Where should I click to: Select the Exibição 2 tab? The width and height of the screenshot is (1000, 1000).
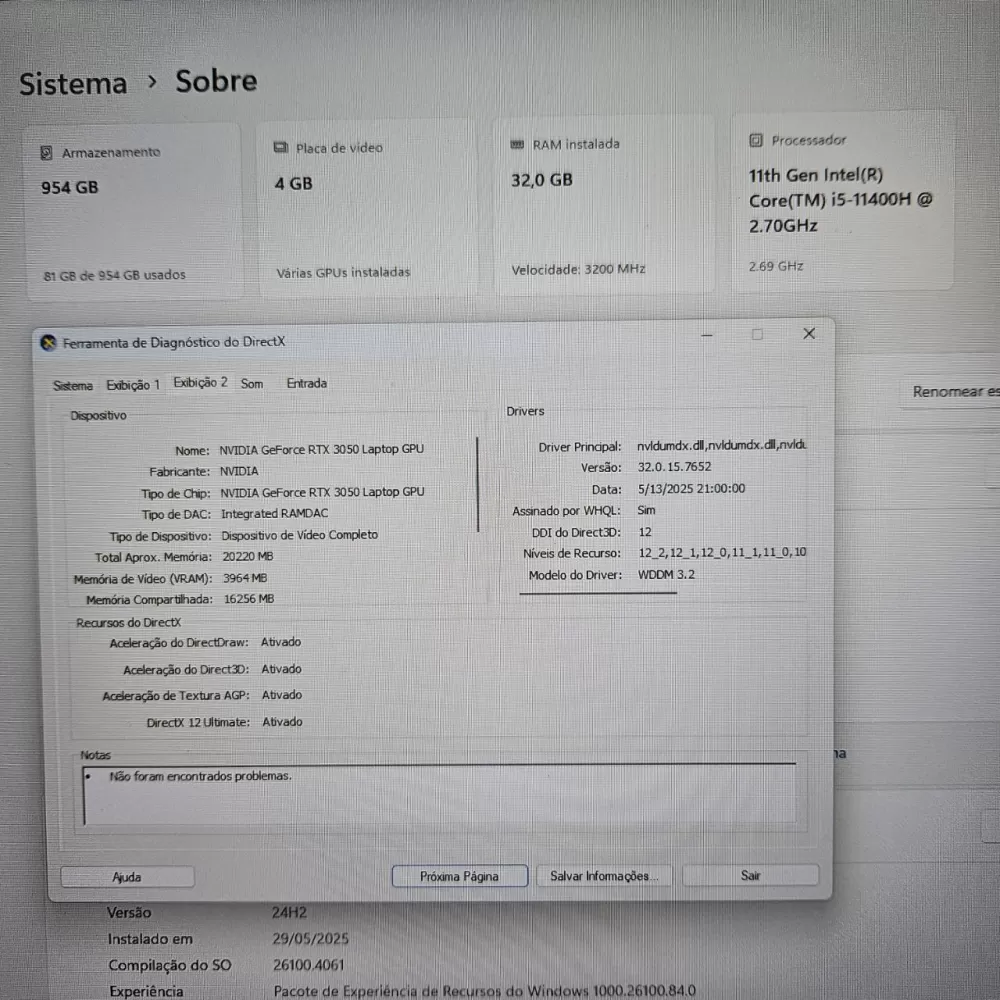click(200, 383)
